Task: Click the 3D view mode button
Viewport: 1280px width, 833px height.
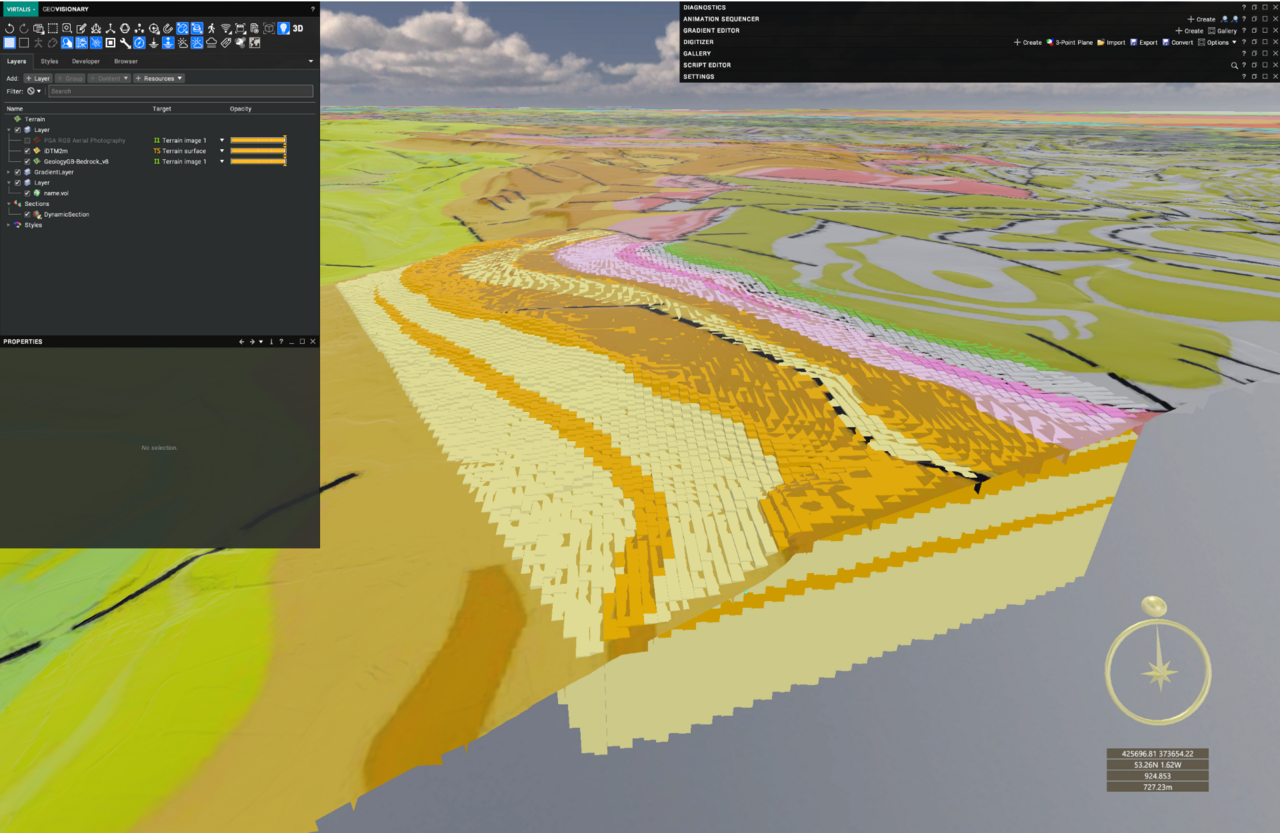Action: [x=298, y=29]
